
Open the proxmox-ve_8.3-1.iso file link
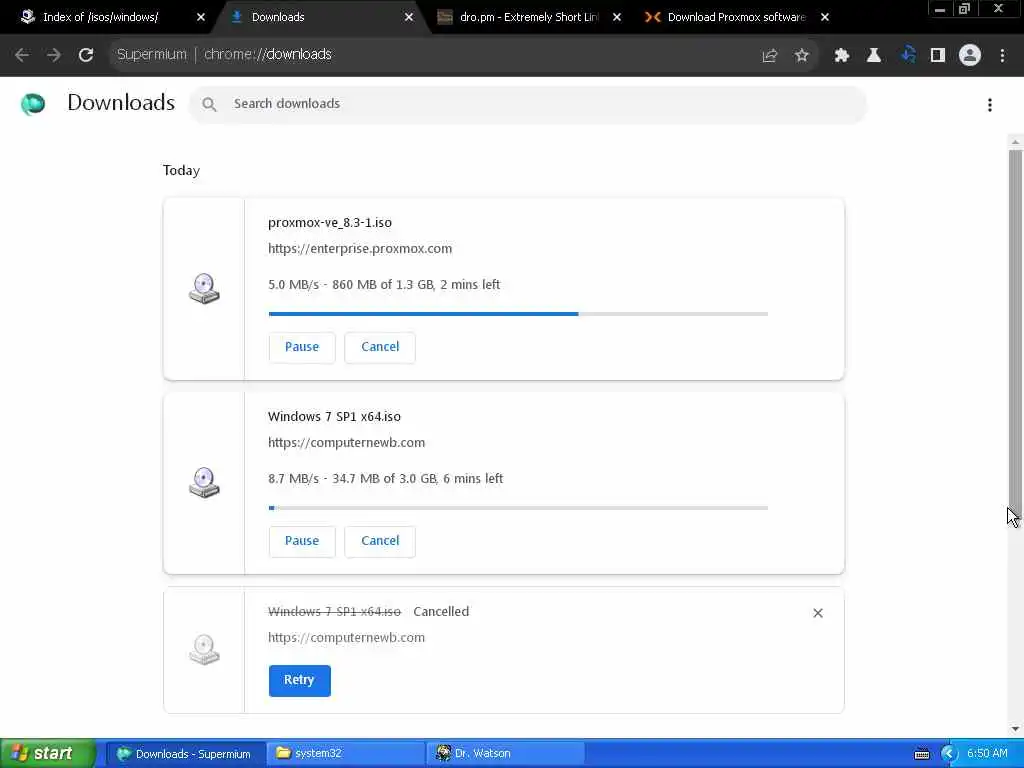pos(330,223)
